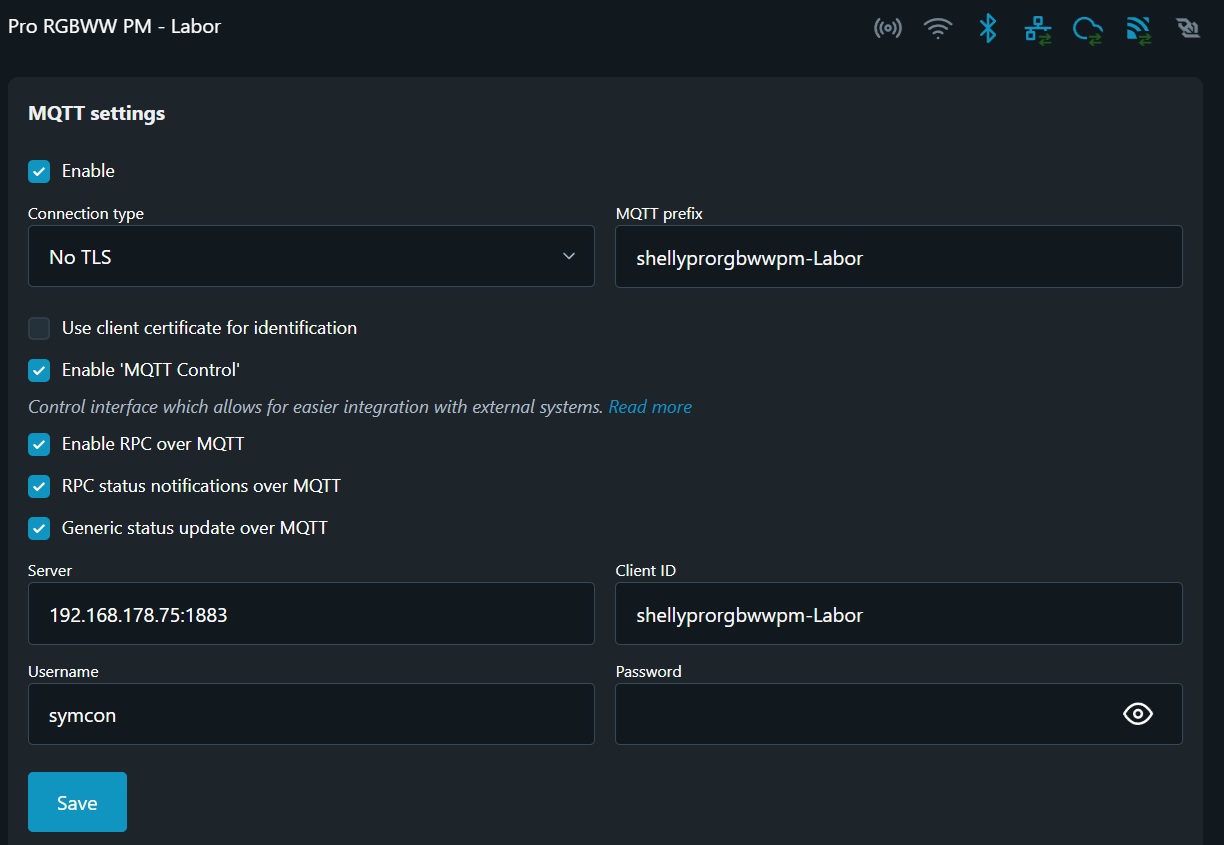Click the chevron arrow beside No TLS

tap(569, 256)
